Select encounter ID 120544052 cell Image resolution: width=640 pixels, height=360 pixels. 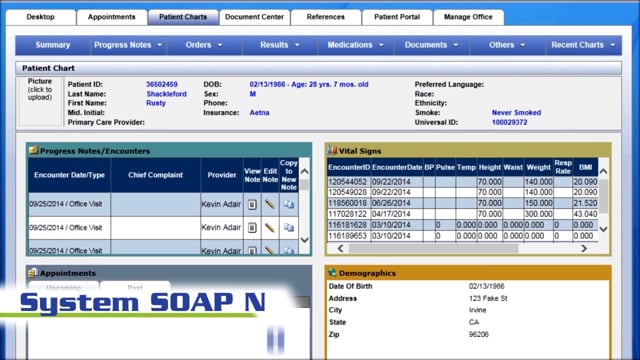coord(349,182)
